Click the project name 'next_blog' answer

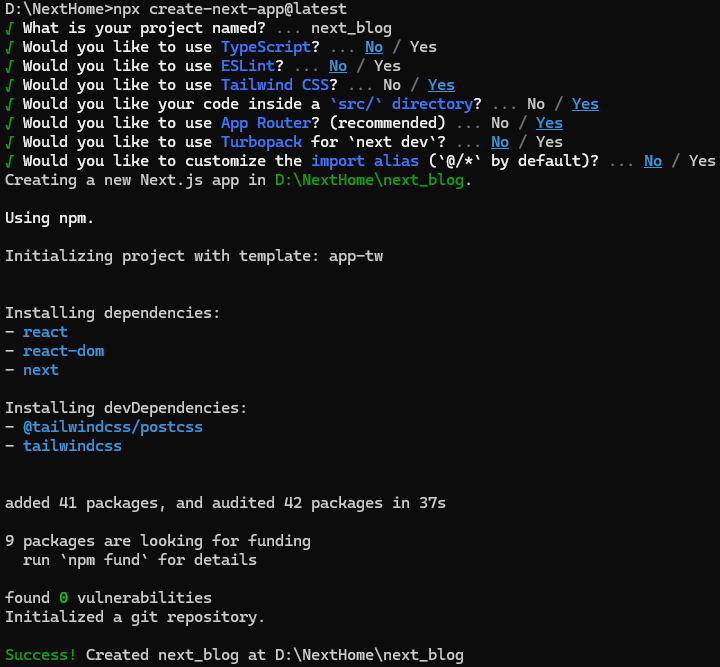tap(351, 28)
